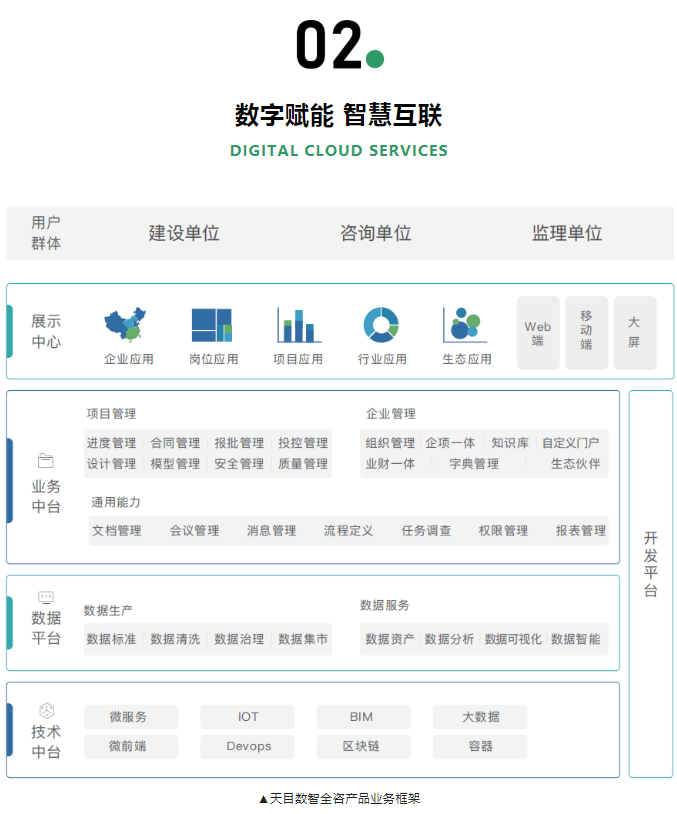Viewport: 677px width, 814px height.
Task: Select the 岗位应用 treemap icon
Action: pos(212,325)
